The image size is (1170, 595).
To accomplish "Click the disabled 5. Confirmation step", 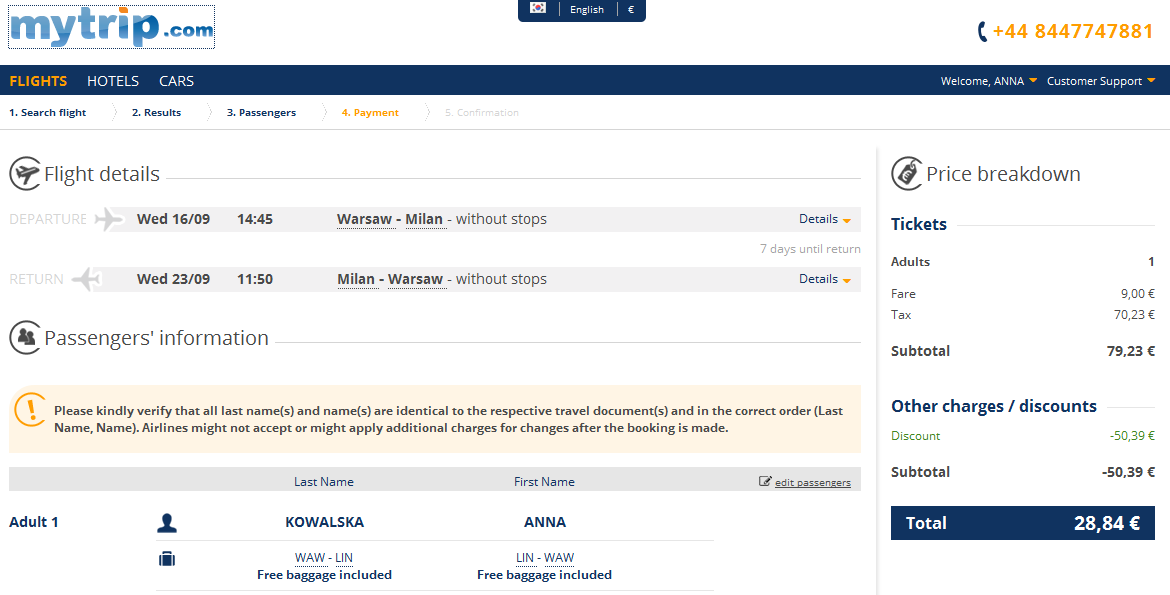I will (481, 113).
